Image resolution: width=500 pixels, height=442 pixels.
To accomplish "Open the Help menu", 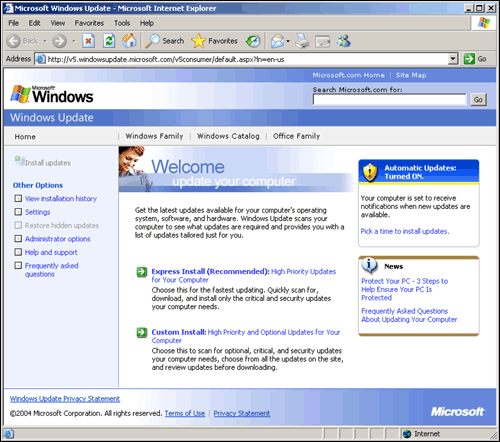I will click(x=147, y=23).
